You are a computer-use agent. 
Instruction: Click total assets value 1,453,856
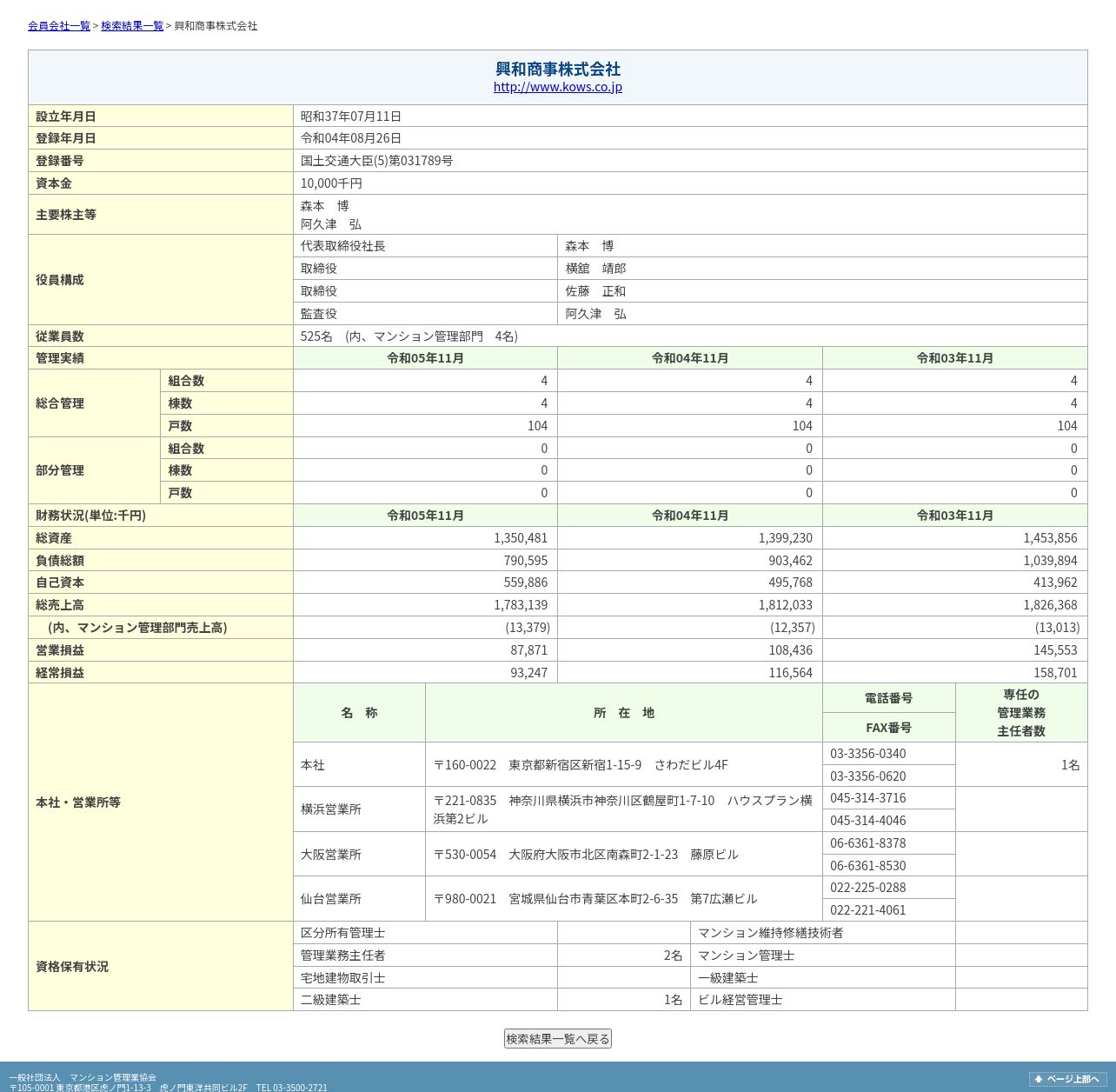pyautogui.click(x=1050, y=538)
